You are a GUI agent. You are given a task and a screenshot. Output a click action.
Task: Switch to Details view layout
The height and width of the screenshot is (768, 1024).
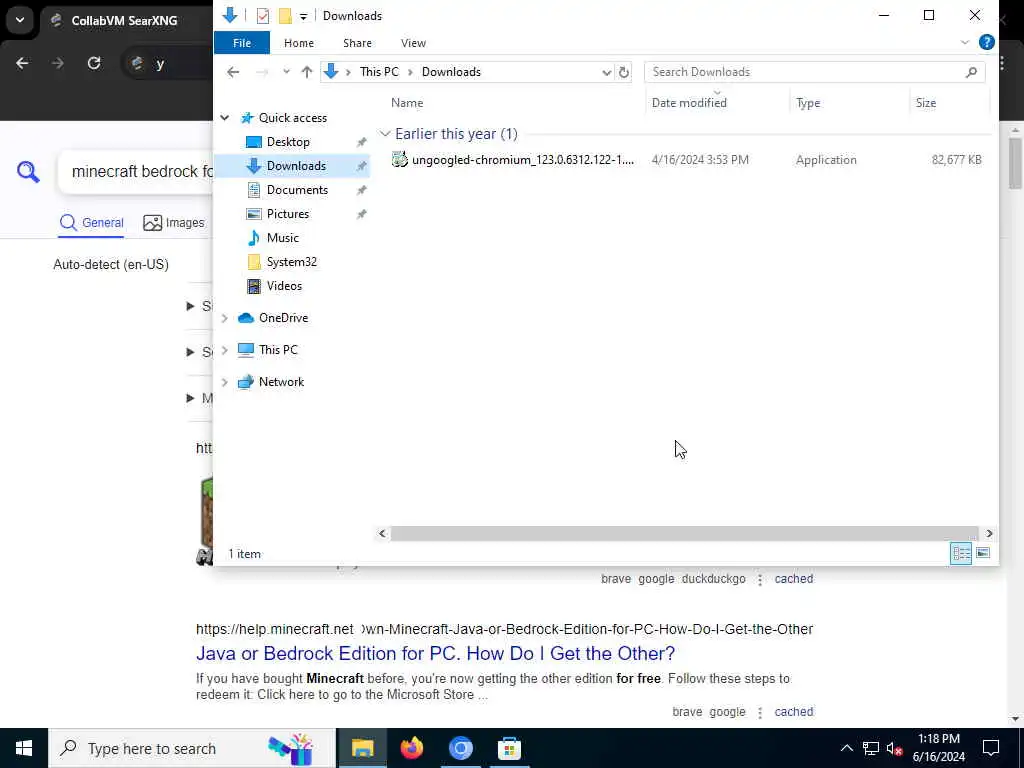961,554
